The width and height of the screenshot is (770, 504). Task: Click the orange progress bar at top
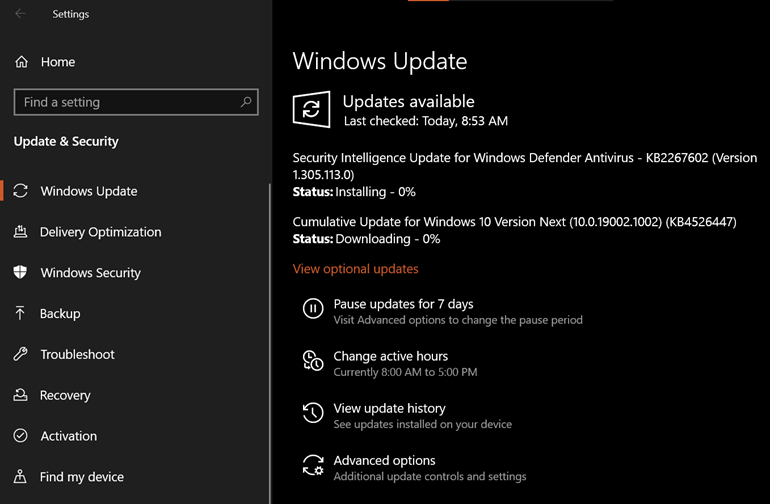tap(428, 0)
